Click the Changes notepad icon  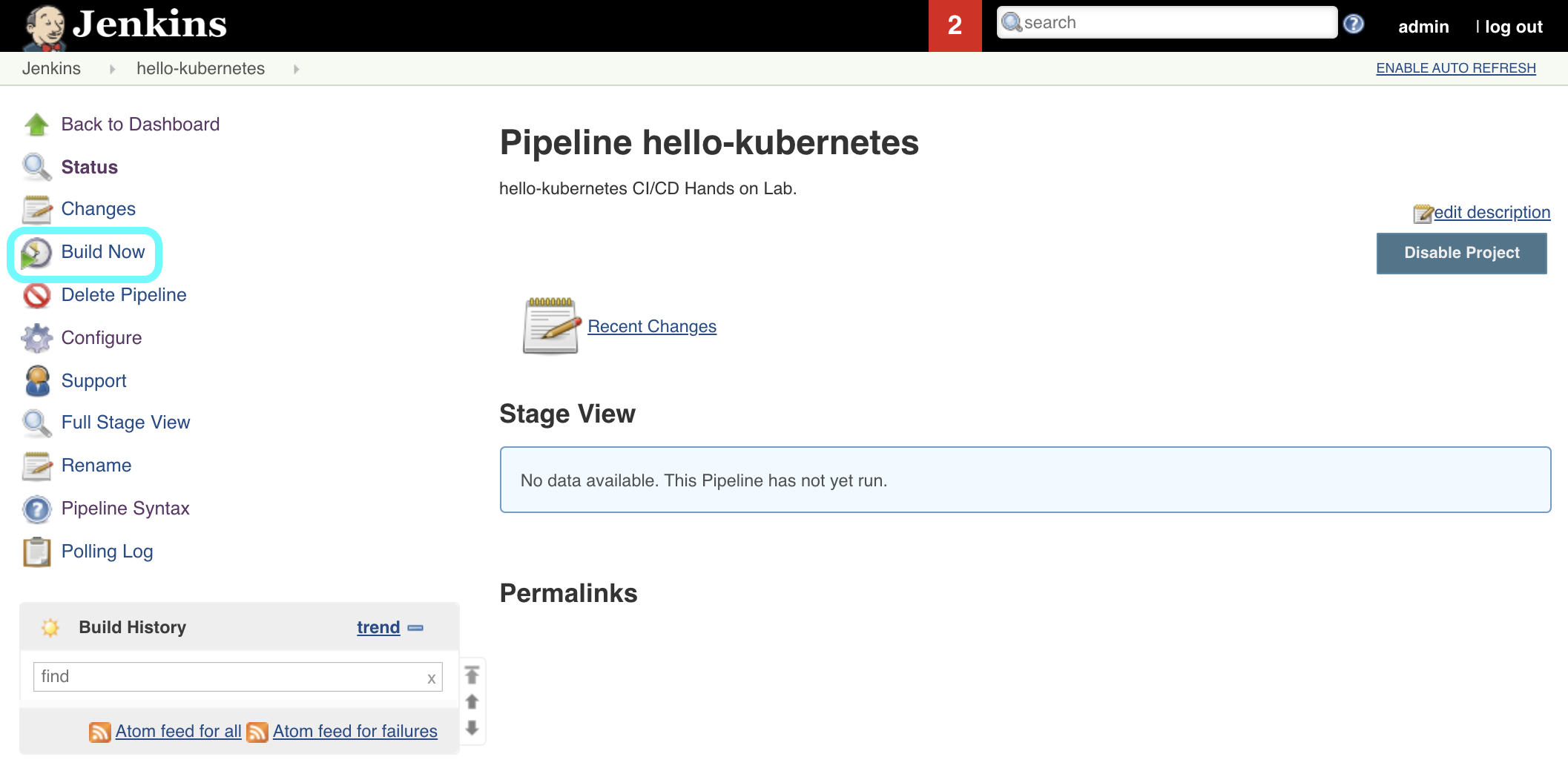pos(36,209)
